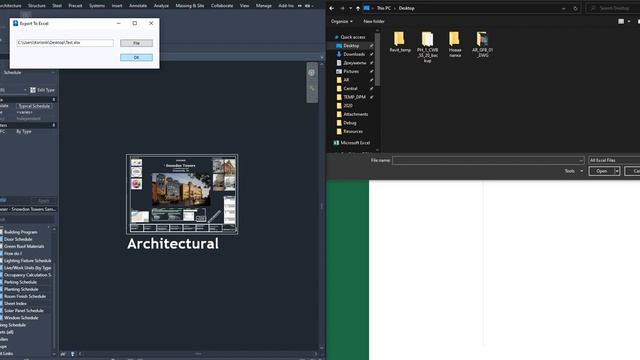Select Attachments folder in navigation pane

point(356,114)
